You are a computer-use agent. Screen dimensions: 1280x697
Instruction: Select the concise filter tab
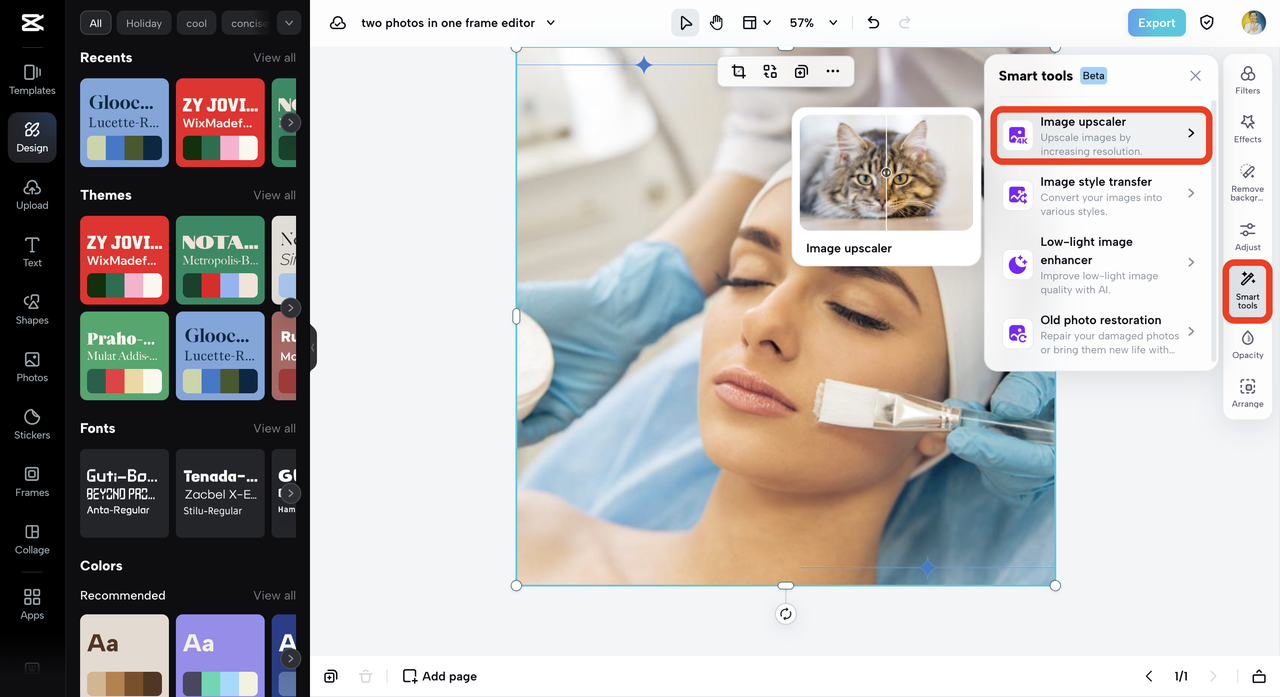248,23
